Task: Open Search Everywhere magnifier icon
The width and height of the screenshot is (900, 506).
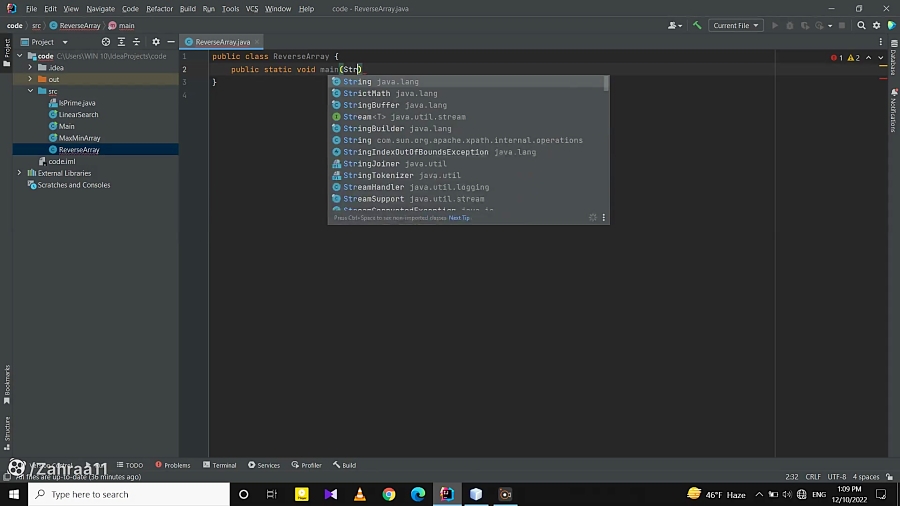Action: (x=861, y=25)
